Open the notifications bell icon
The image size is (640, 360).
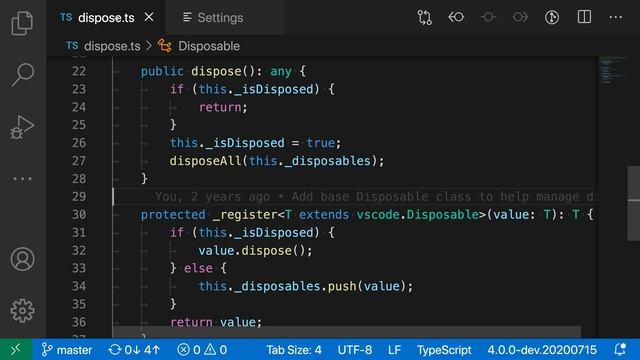tap(620, 349)
